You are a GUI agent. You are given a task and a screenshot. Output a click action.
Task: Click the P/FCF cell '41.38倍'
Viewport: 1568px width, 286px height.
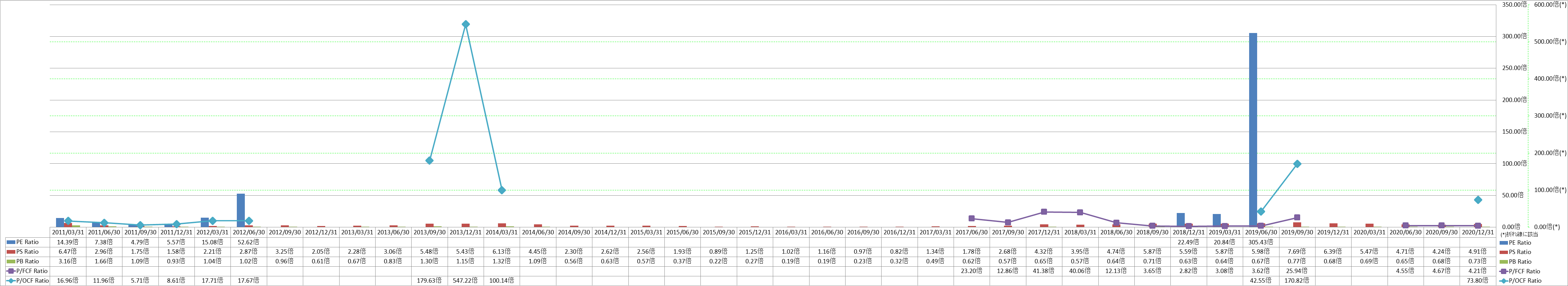[x=1044, y=271]
